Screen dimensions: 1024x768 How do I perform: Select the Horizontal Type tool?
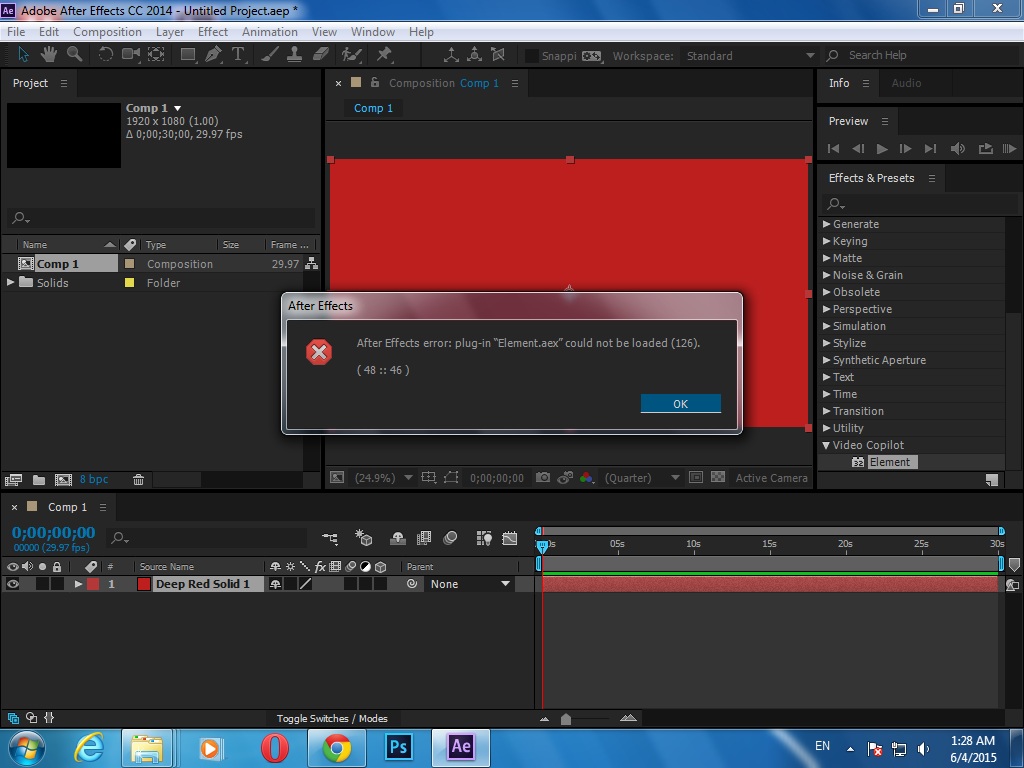click(x=238, y=55)
